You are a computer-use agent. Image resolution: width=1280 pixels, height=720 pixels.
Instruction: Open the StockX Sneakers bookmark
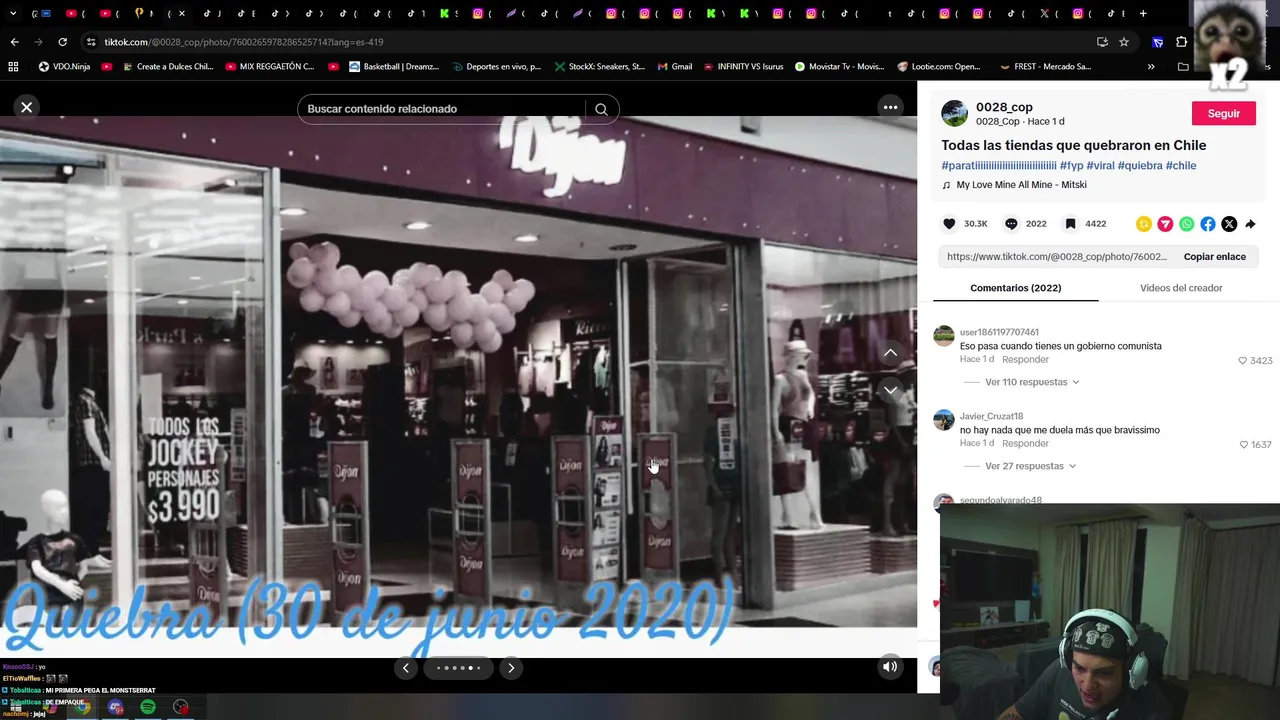click(x=598, y=67)
